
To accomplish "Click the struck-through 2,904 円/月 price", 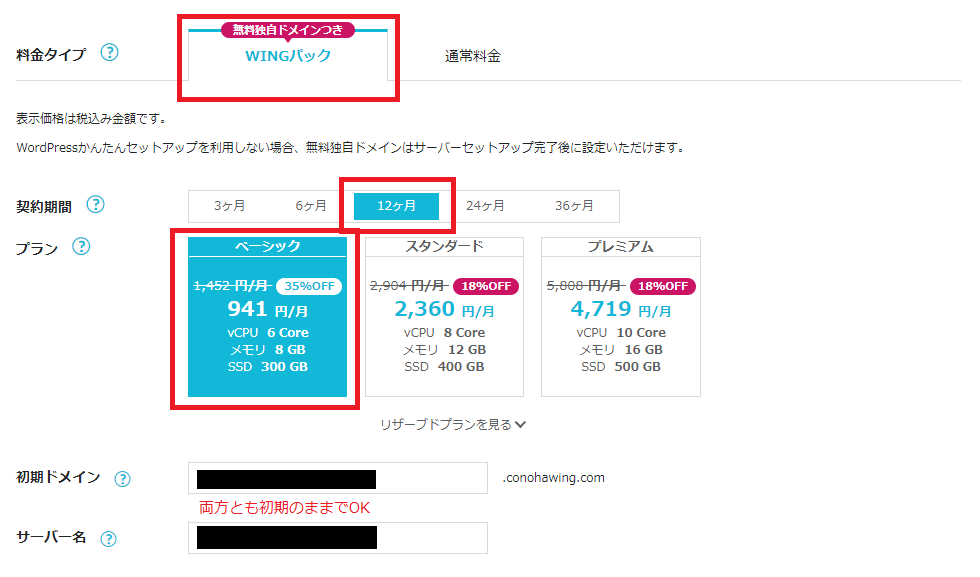I will point(409,286).
